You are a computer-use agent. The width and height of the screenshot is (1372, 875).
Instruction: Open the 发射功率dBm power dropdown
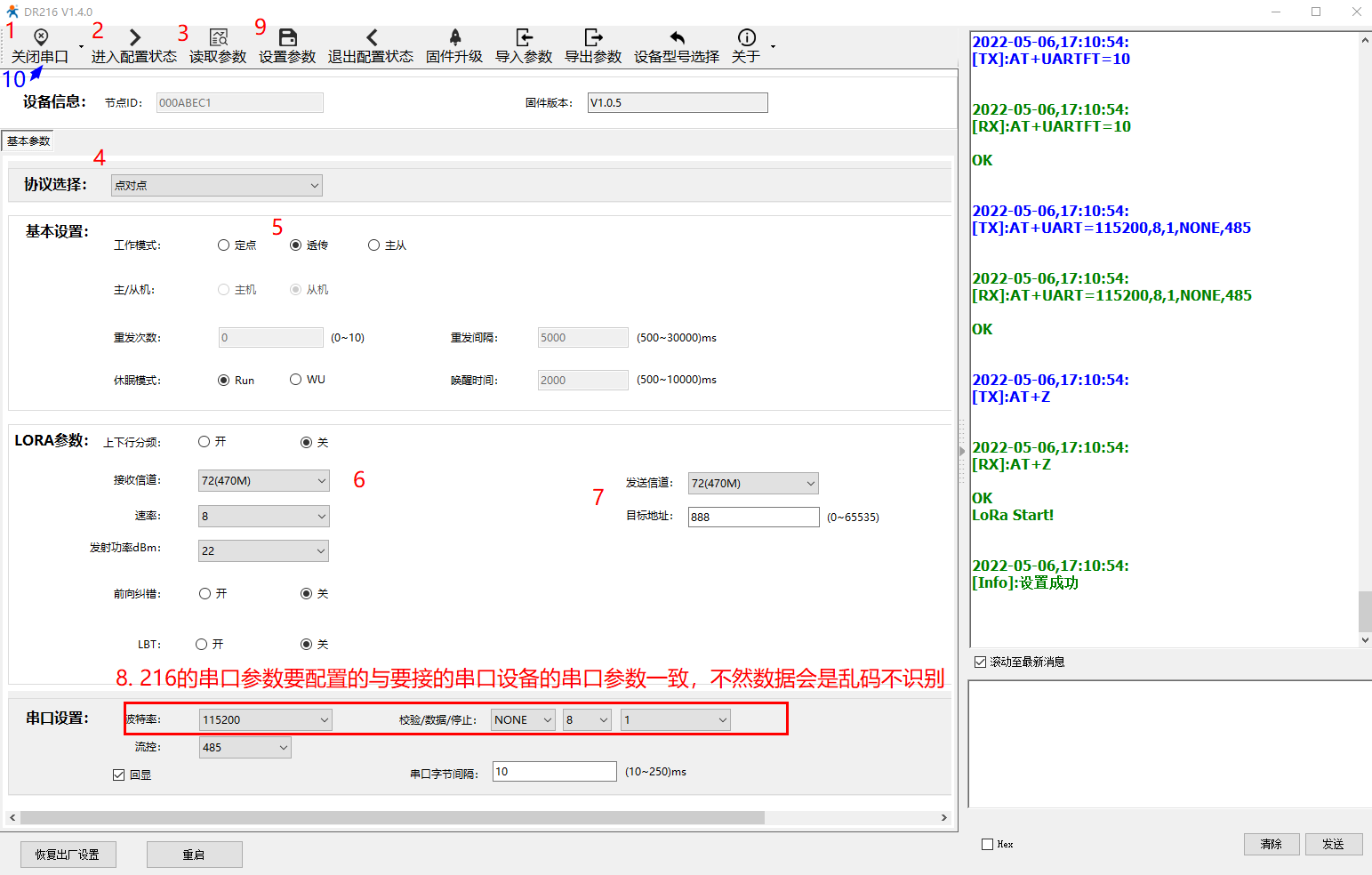coord(263,551)
